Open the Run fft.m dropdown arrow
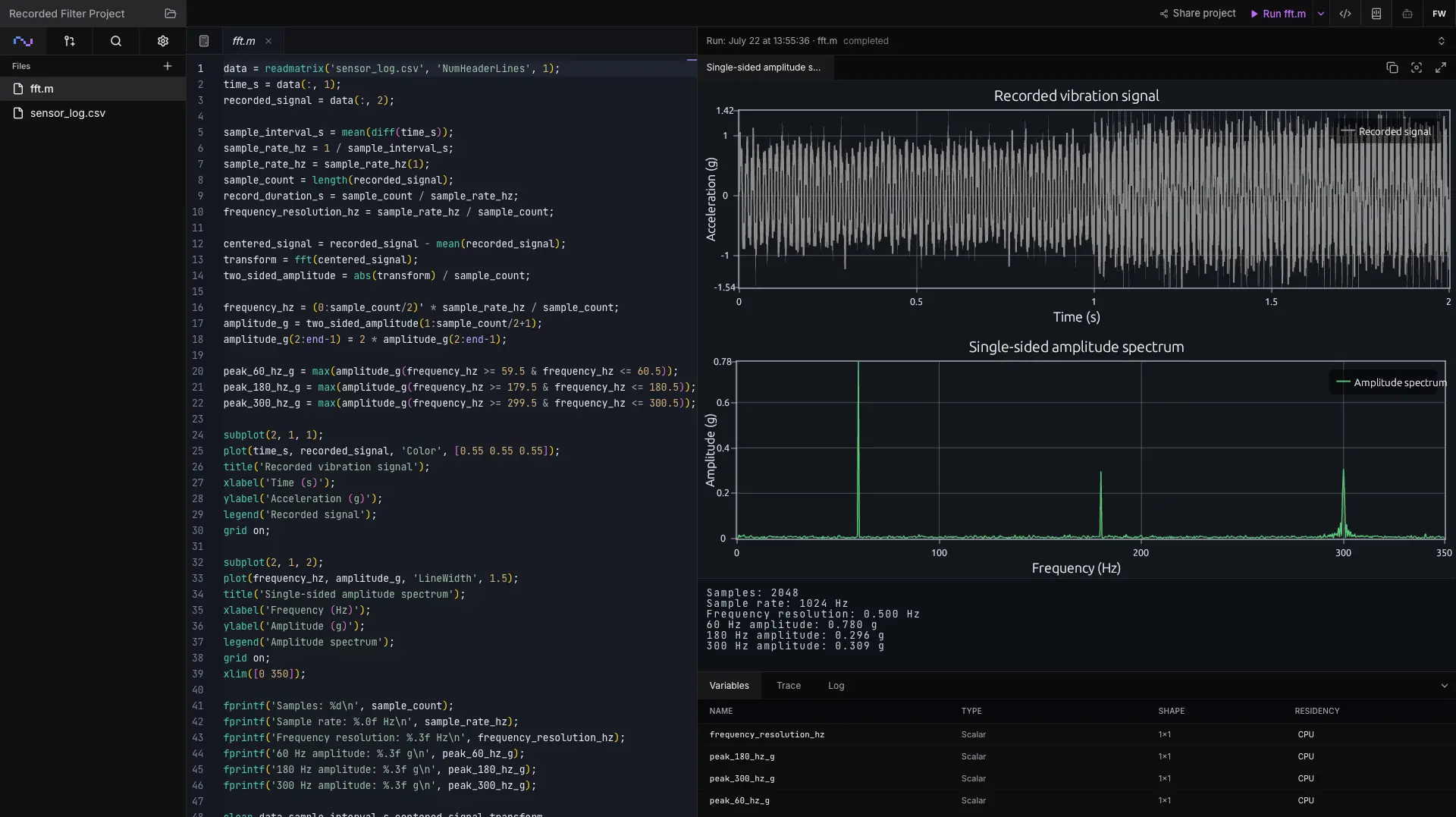Viewport: 1456px width, 817px height. (x=1321, y=14)
